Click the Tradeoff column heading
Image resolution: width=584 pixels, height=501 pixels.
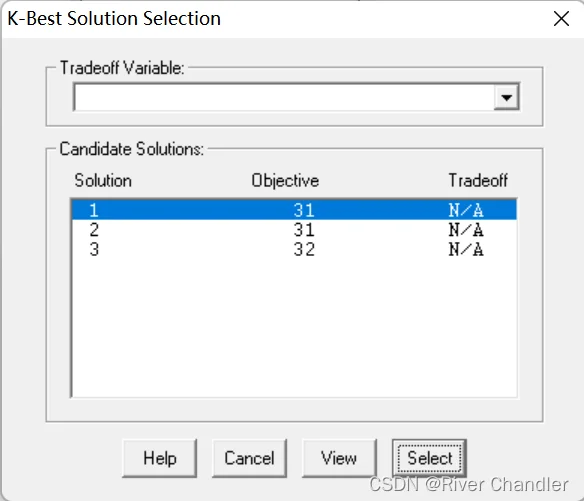point(478,181)
